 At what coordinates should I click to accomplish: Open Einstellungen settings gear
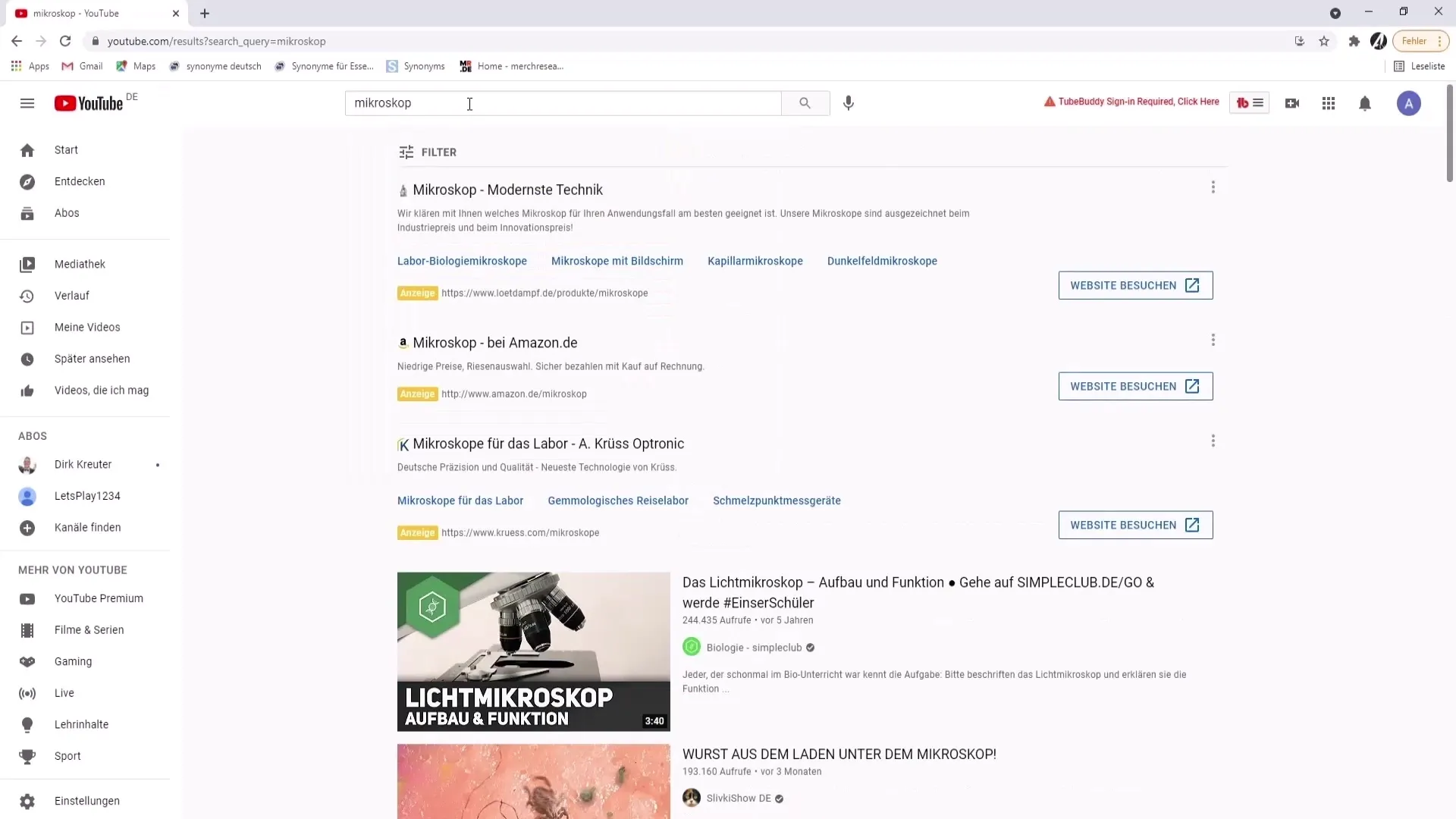[x=27, y=801]
